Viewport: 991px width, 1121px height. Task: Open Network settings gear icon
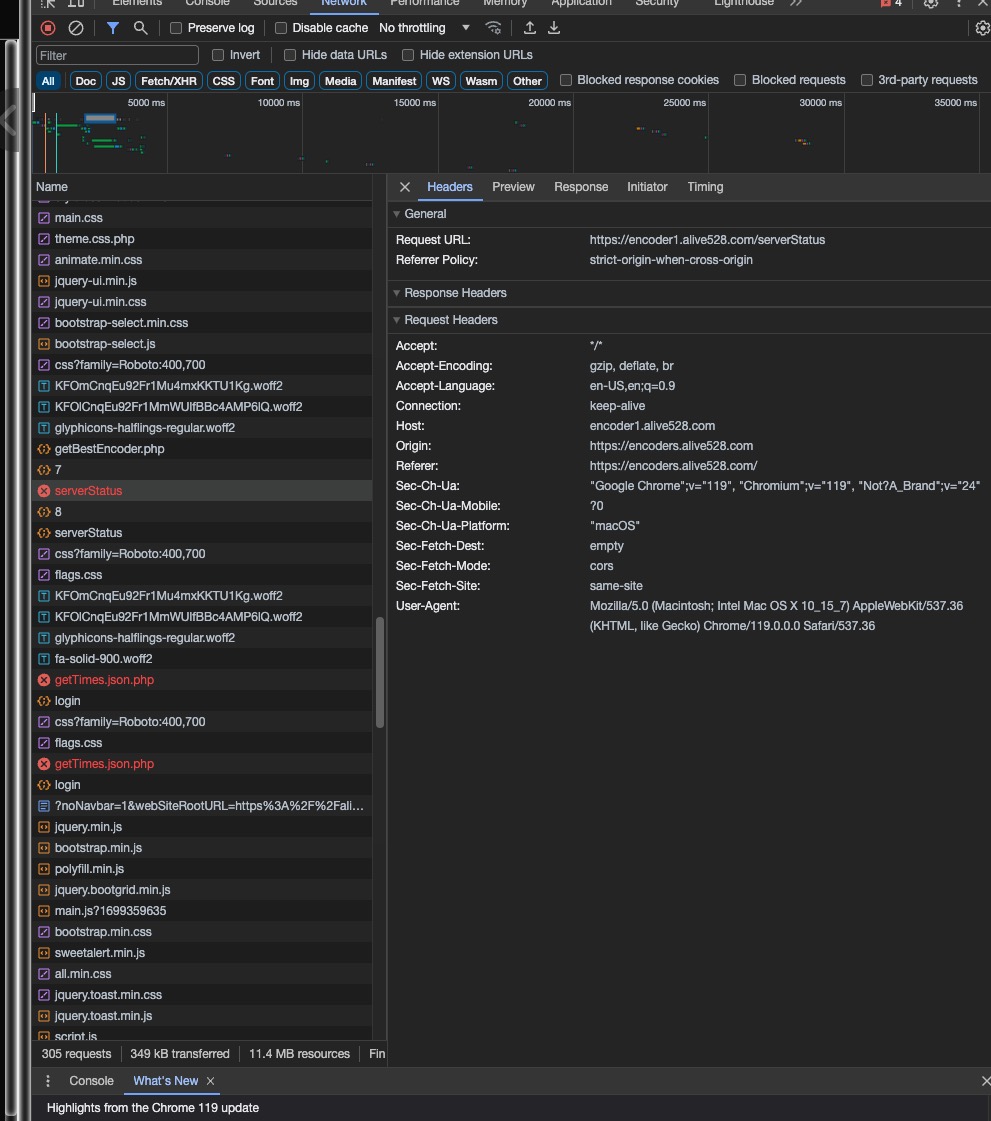pos(982,28)
